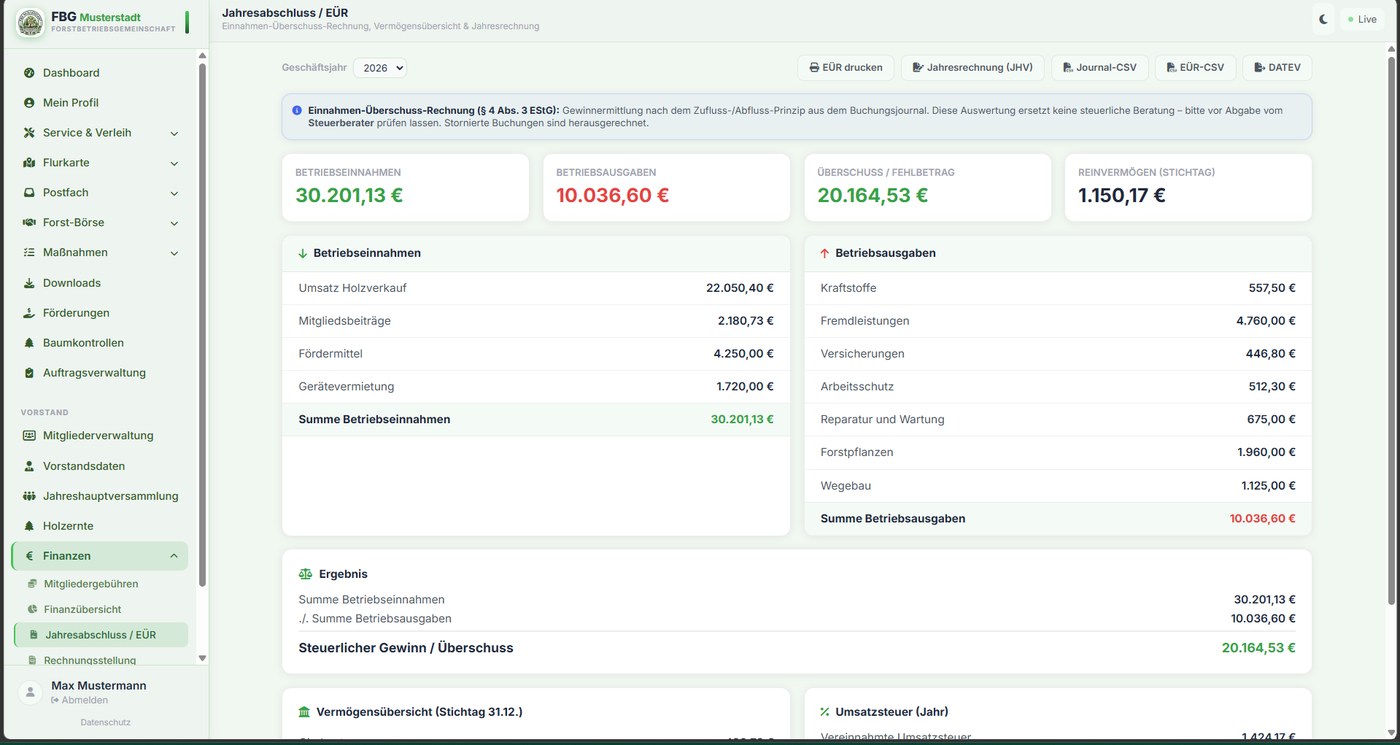Export using the DATEV button

pos(1277,68)
